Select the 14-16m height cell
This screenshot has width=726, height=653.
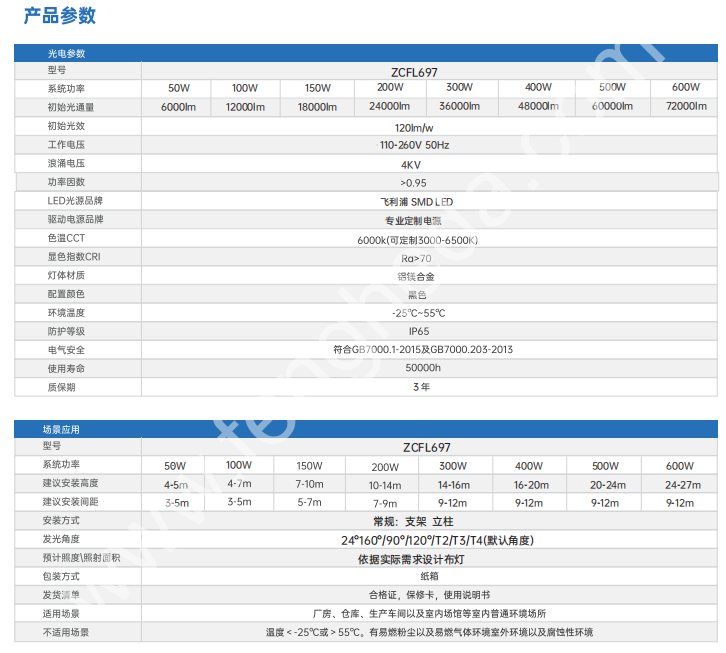(454, 485)
